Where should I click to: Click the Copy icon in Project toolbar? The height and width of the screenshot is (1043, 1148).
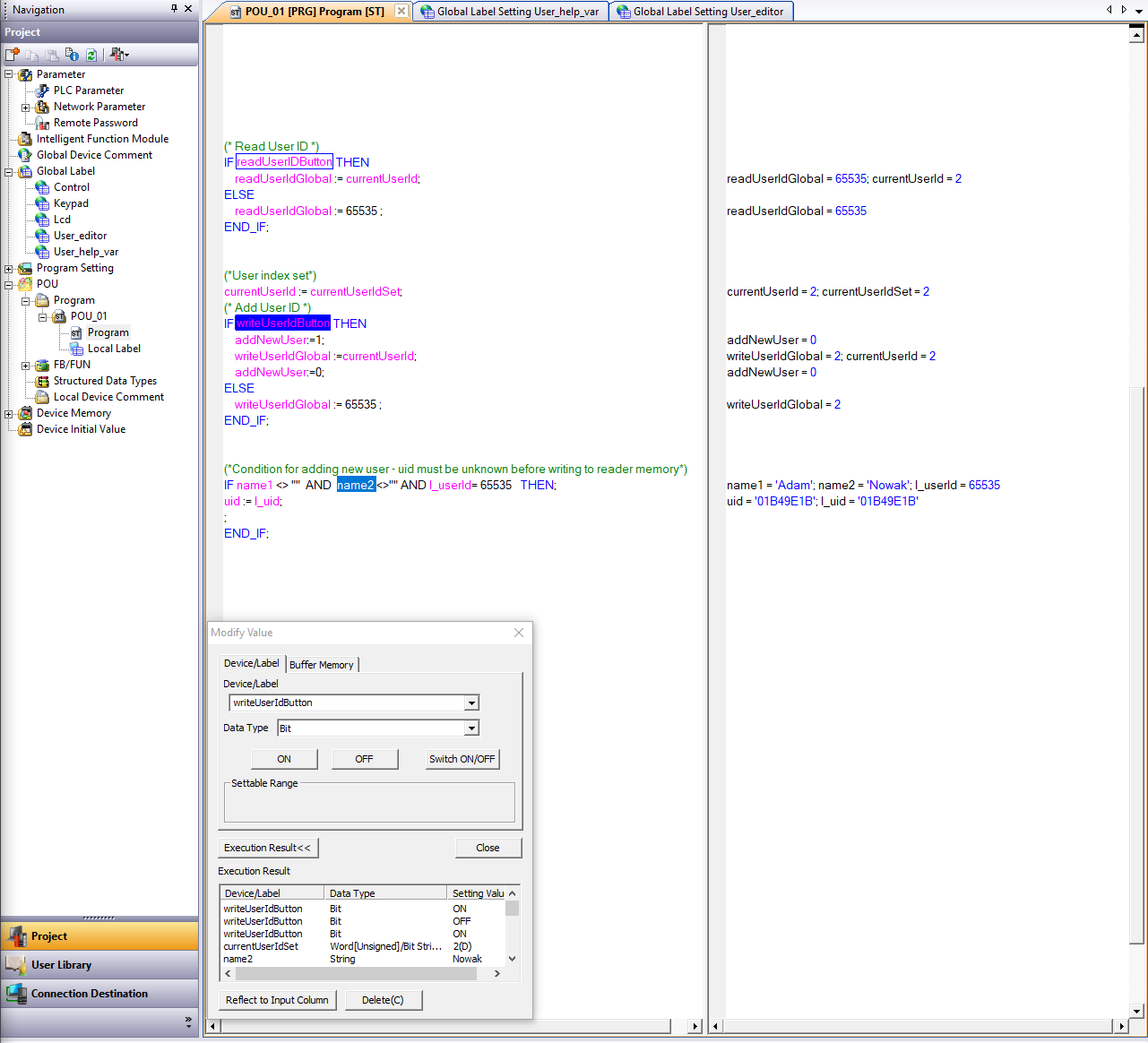[32, 55]
